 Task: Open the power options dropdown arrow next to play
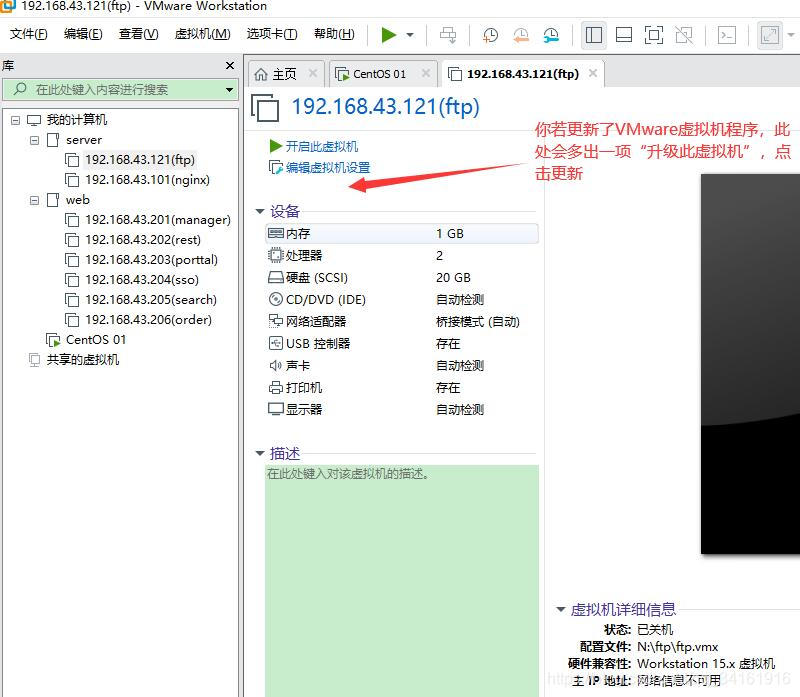pyautogui.click(x=410, y=35)
